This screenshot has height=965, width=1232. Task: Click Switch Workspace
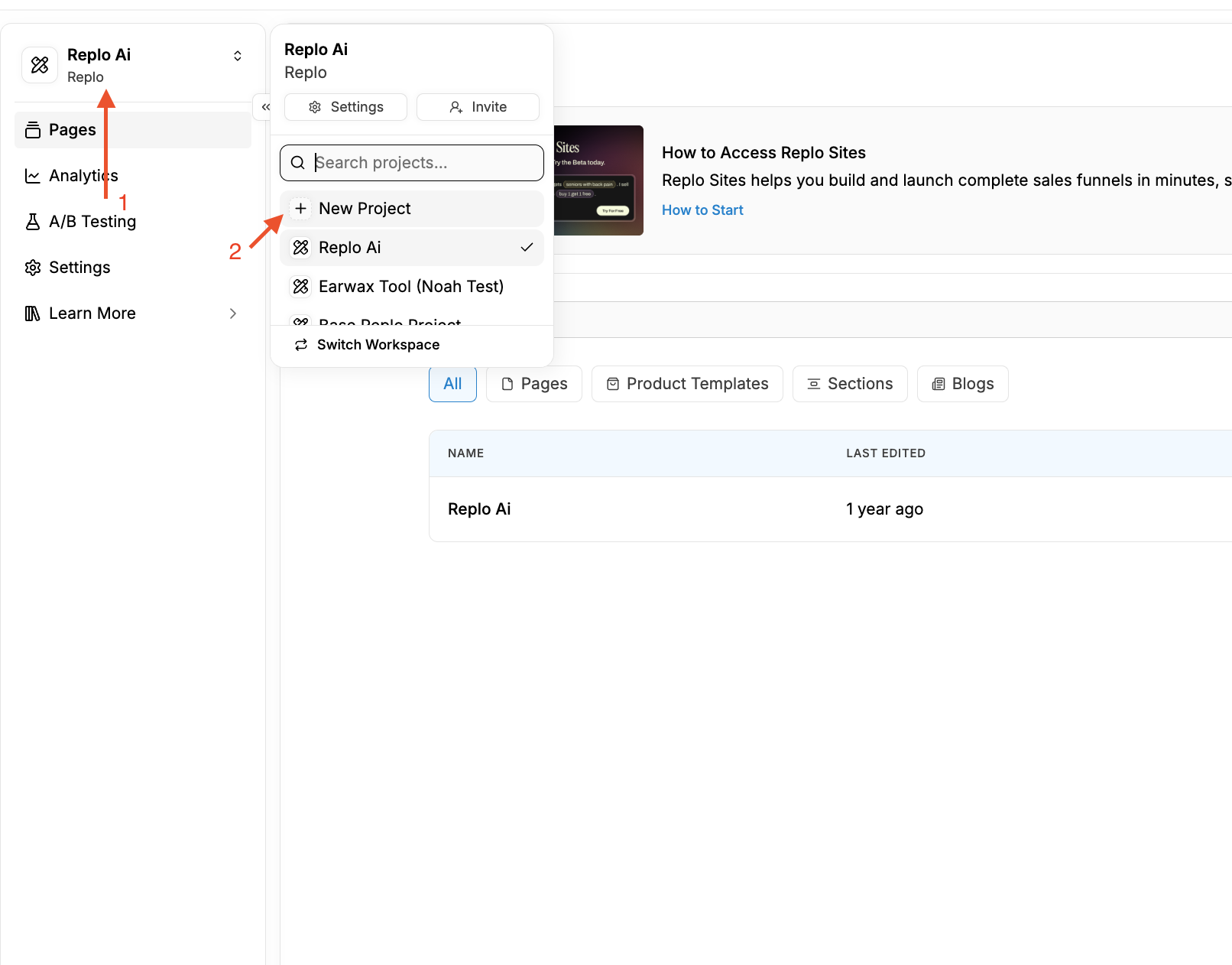tap(412, 345)
